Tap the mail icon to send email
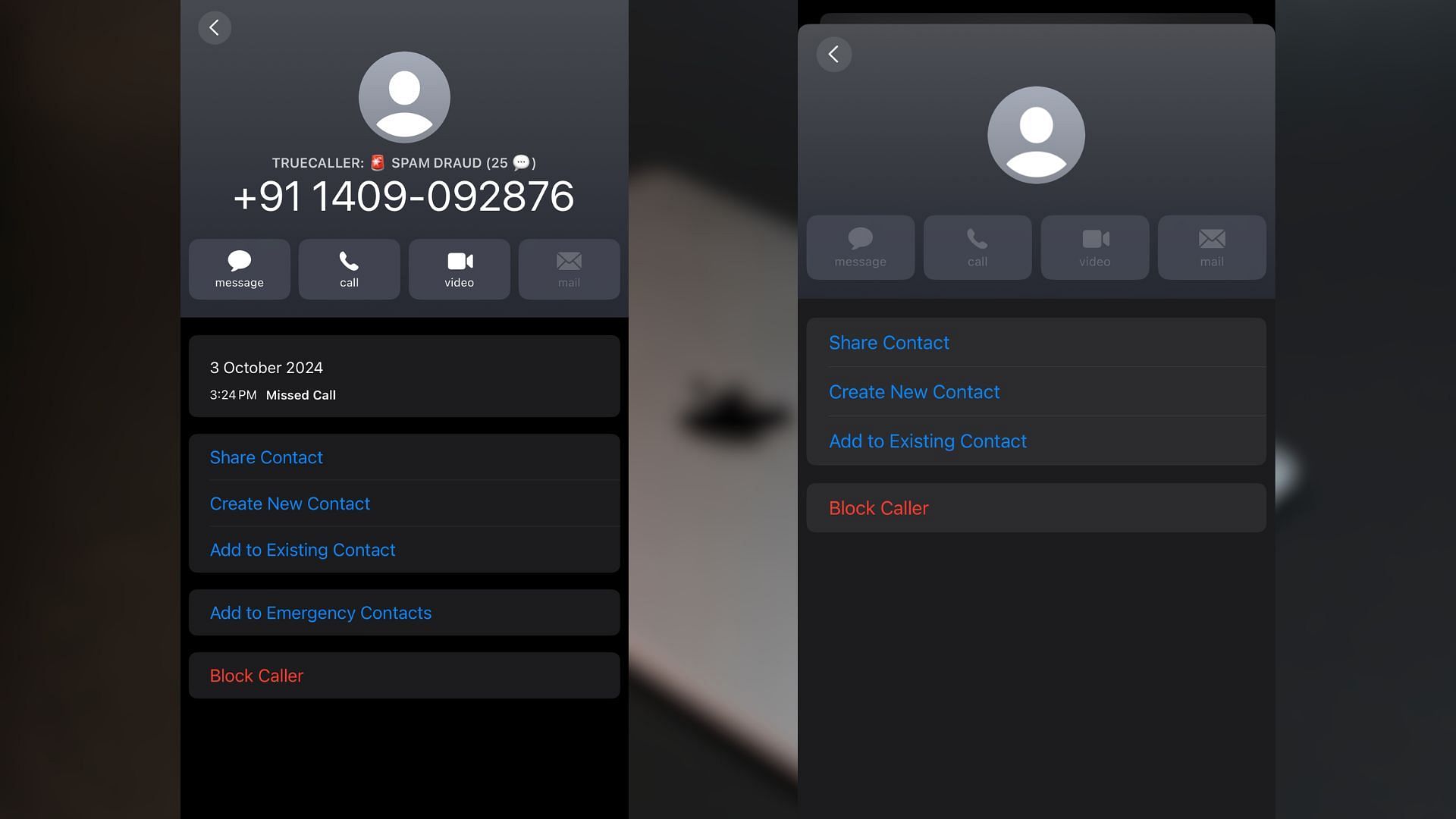This screenshot has height=819, width=1456. point(569,268)
